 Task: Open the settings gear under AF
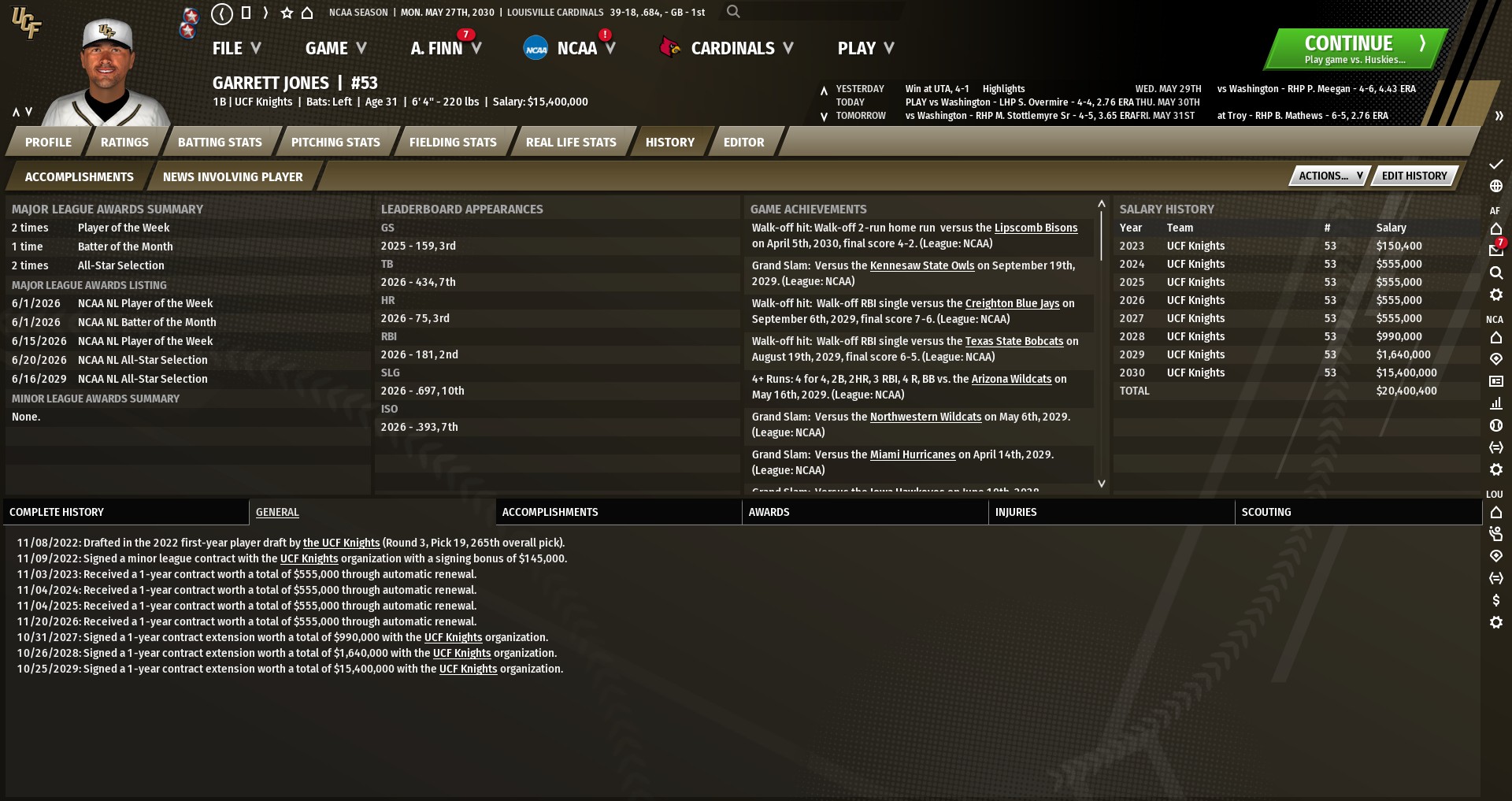1496,295
